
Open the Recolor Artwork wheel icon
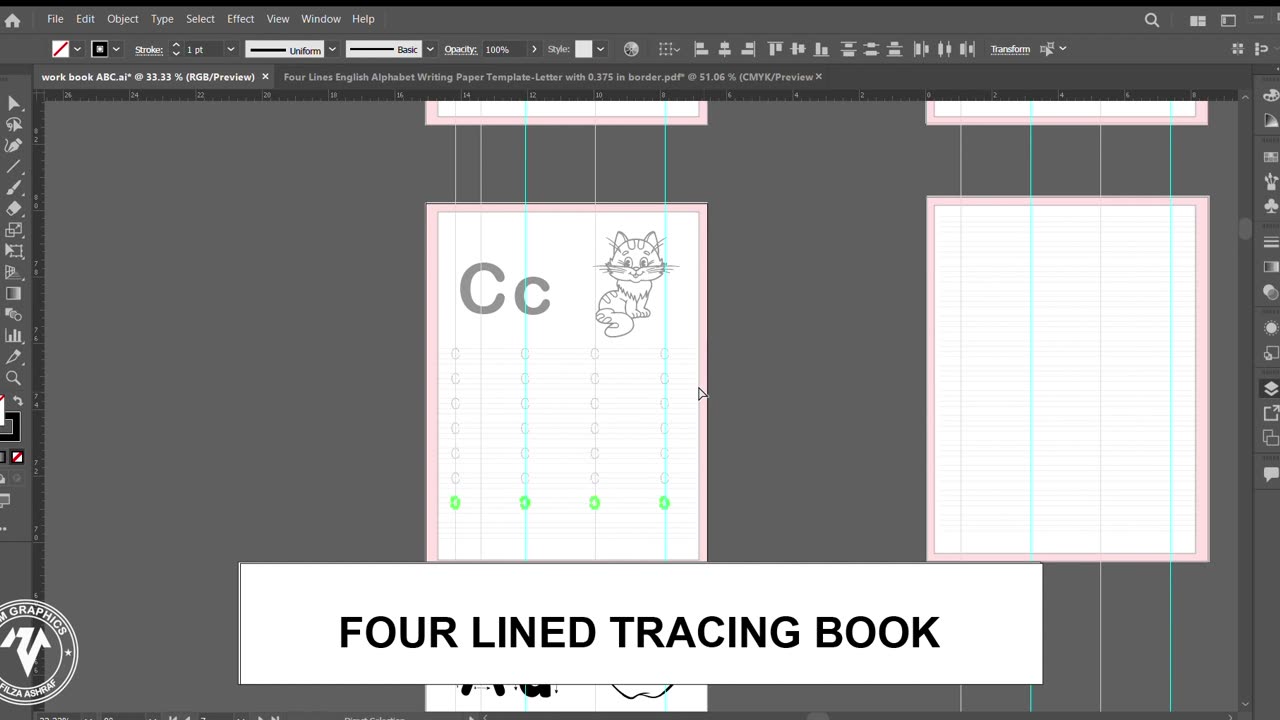click(x=631, y=49)
